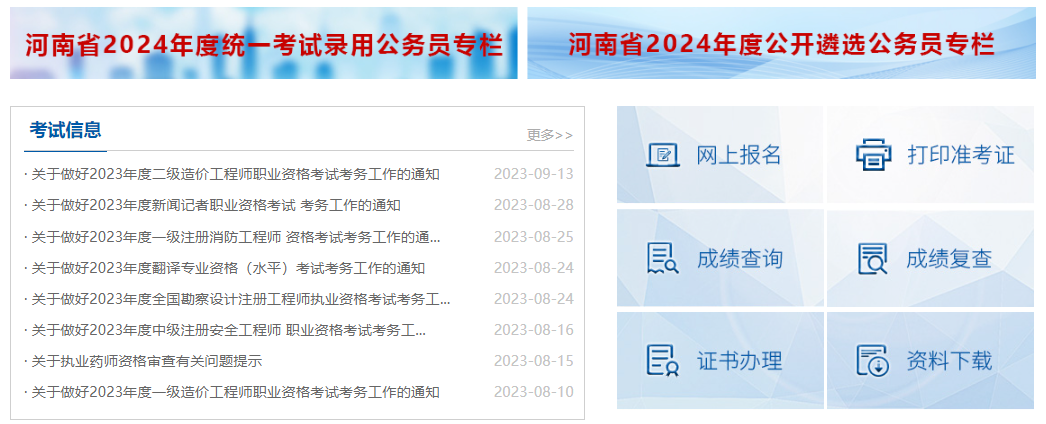
Task: Open 二级造价工程师 exam notice link
Action: [235, 174]
